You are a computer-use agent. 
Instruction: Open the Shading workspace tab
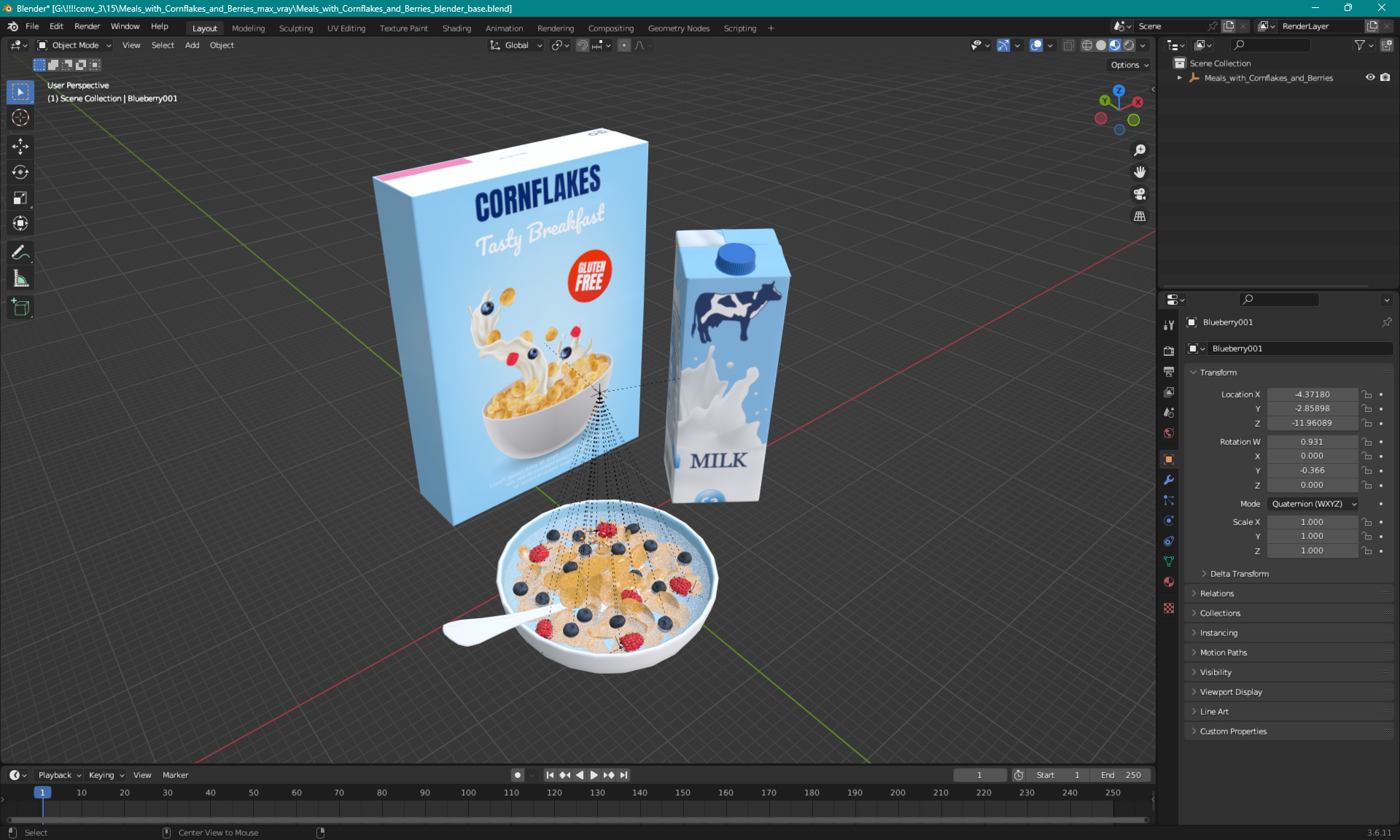(x=456, y=27)
